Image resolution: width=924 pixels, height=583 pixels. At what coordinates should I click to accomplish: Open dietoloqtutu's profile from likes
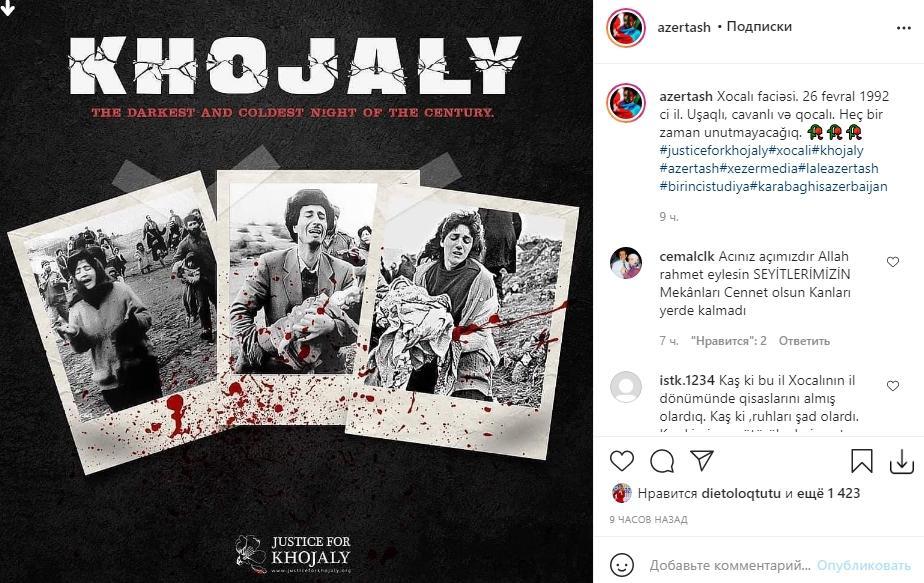[x=741, y=493]
